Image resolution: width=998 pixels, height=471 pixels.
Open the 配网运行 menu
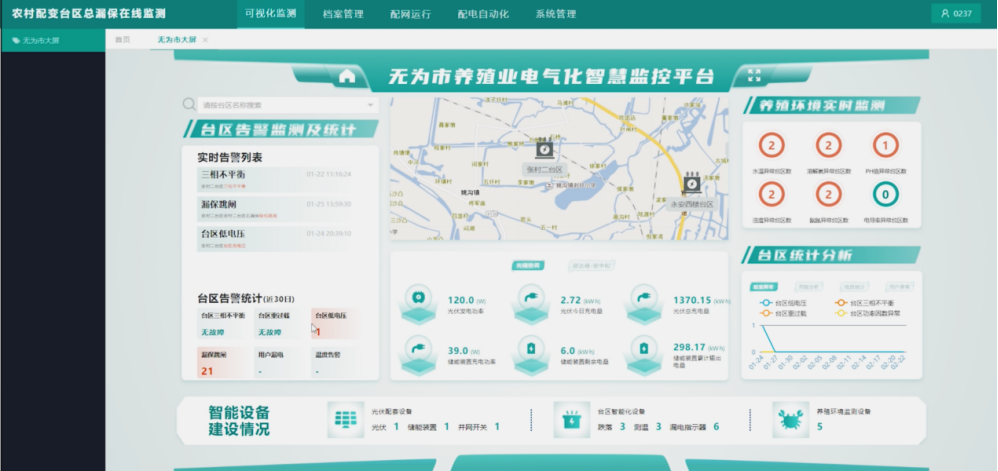[411, 14]
